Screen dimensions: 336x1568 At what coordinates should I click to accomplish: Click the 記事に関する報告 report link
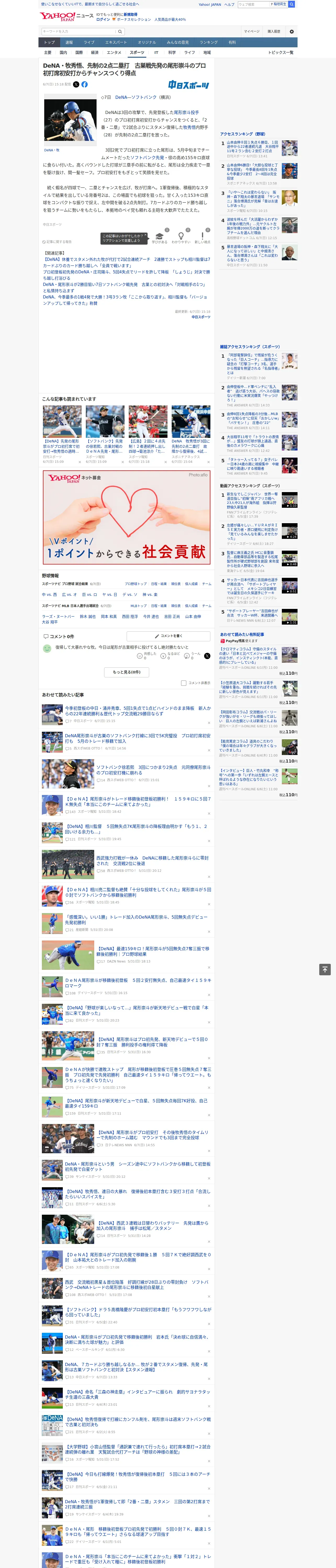pos(57,242)
